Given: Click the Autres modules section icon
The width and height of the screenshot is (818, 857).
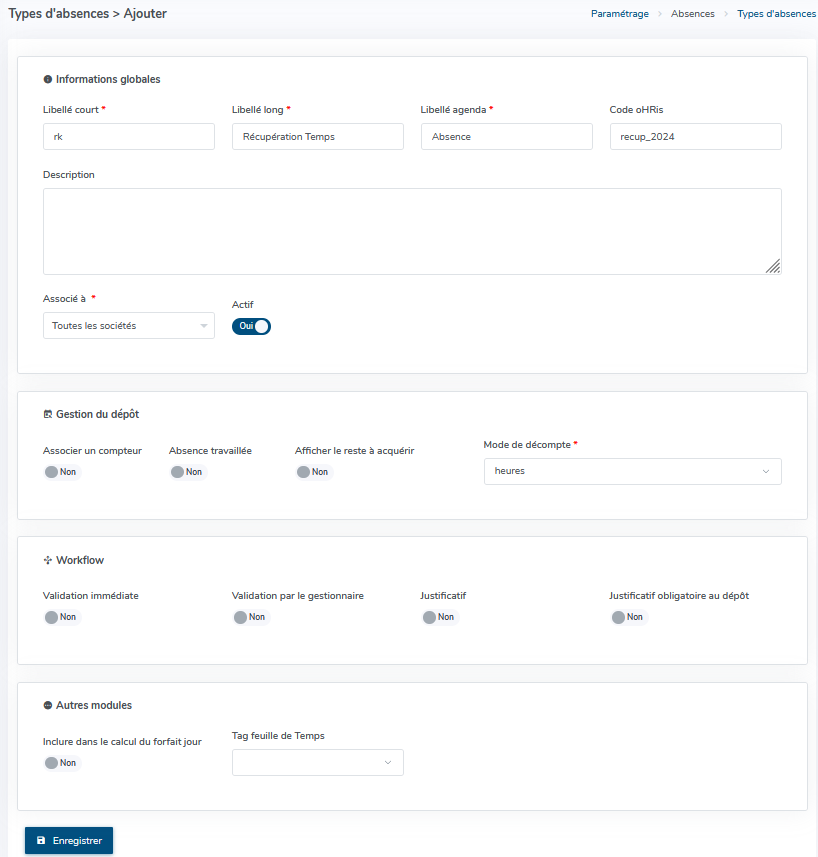Looking at the screenshot, I should 48,706.
